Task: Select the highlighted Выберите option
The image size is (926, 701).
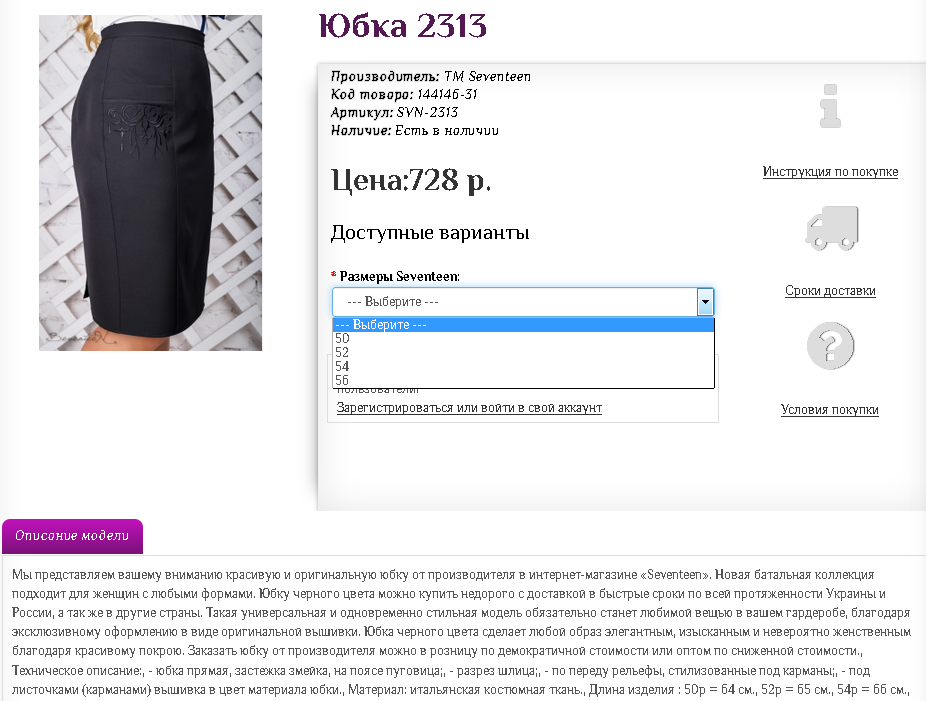Action: coord(523,325)
